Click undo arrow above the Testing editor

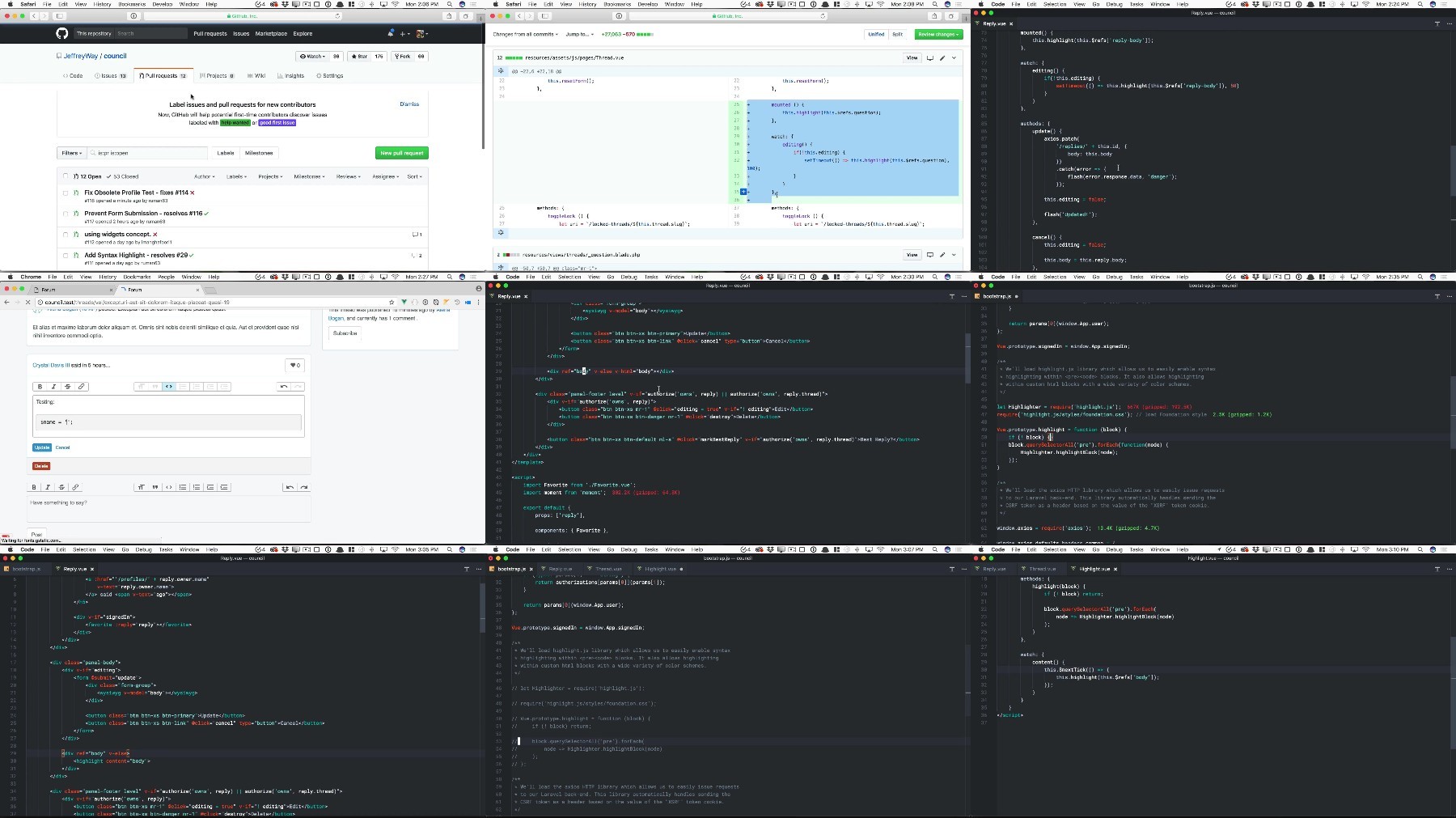coord(284,386)
